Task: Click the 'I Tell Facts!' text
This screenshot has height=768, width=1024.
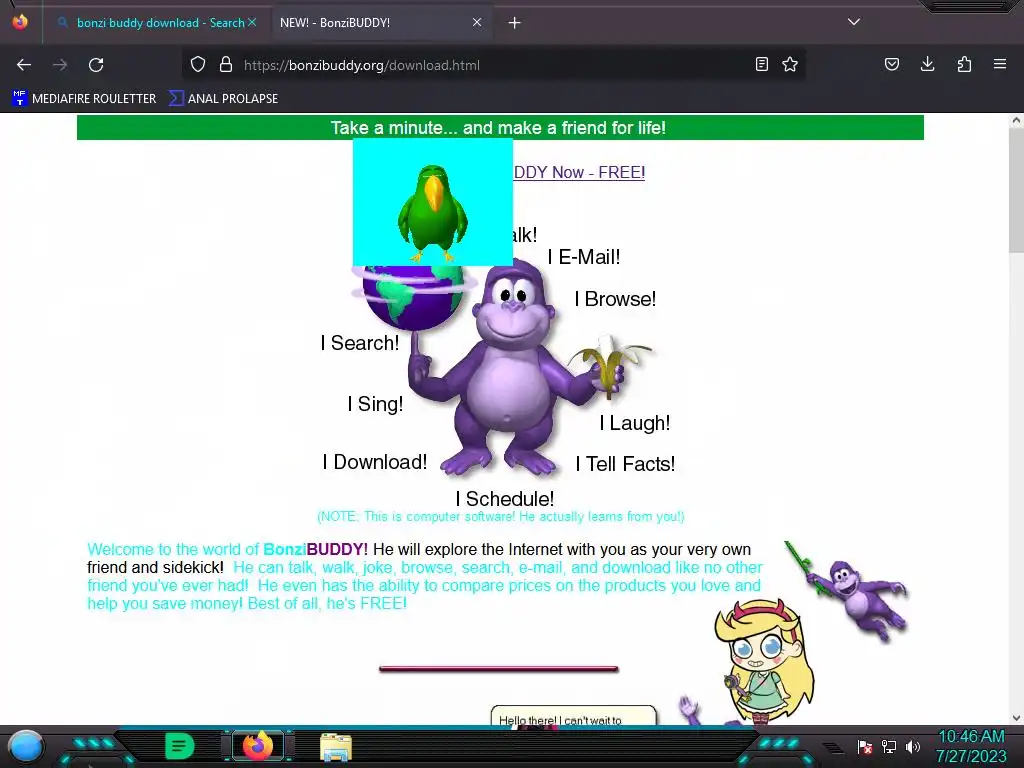Action: (625, 464)
